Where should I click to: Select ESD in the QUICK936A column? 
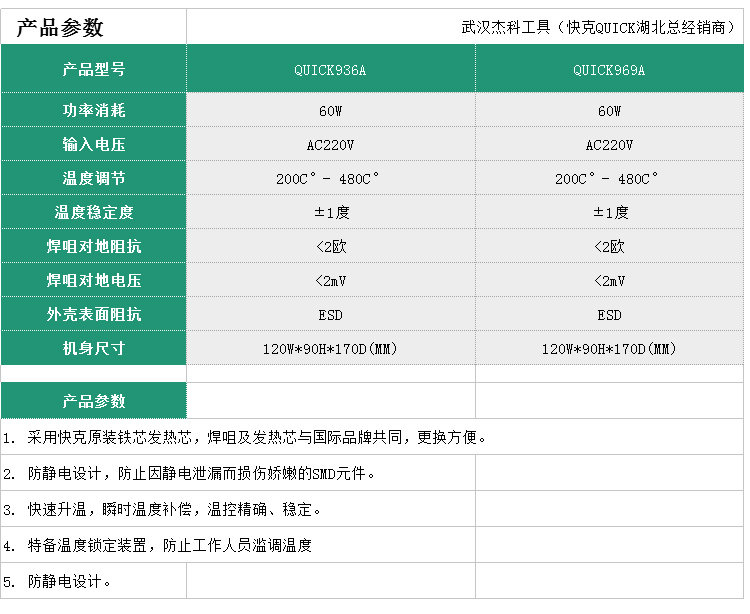tap(331, 315)
